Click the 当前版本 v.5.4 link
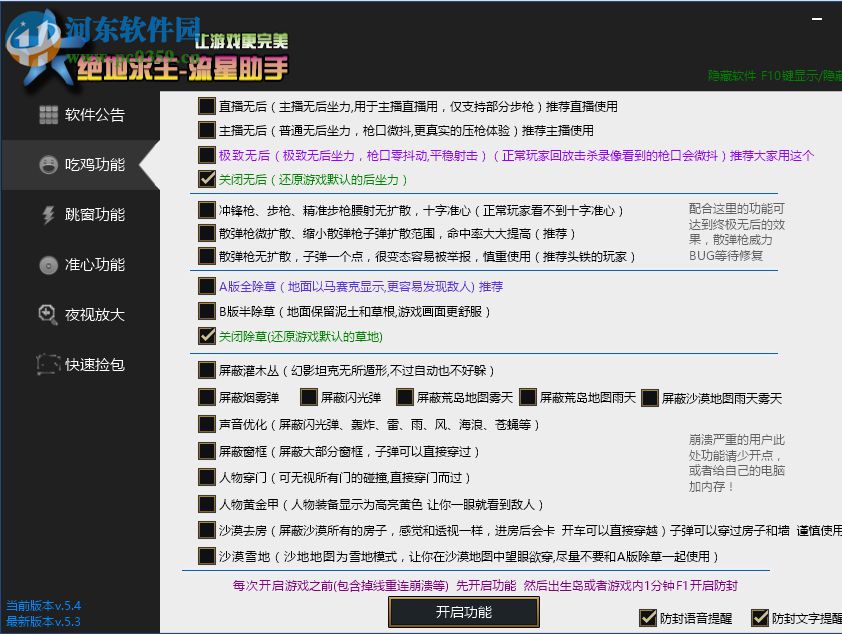The image size is (842, 634). click(44, 604)
